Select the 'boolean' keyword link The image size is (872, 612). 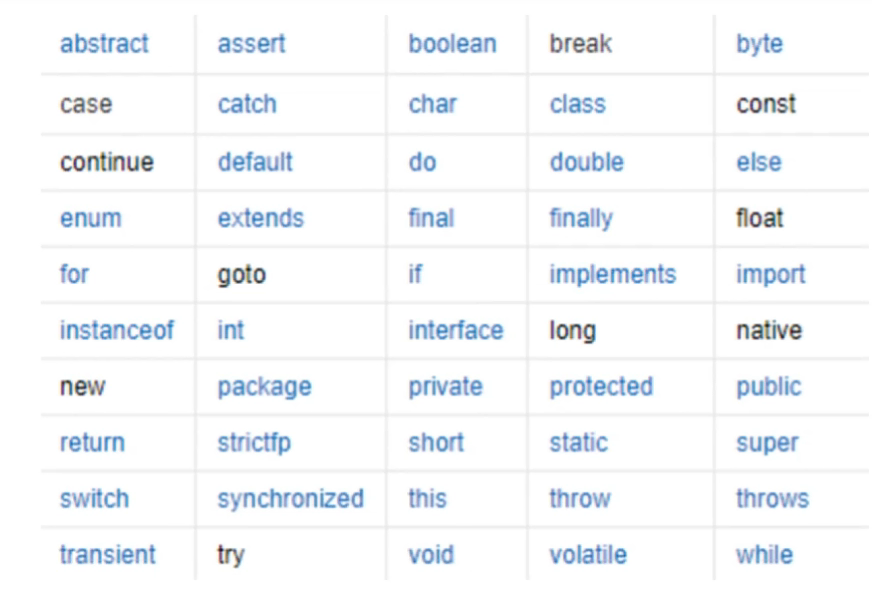pyautogui.click(x=452, y=45)
